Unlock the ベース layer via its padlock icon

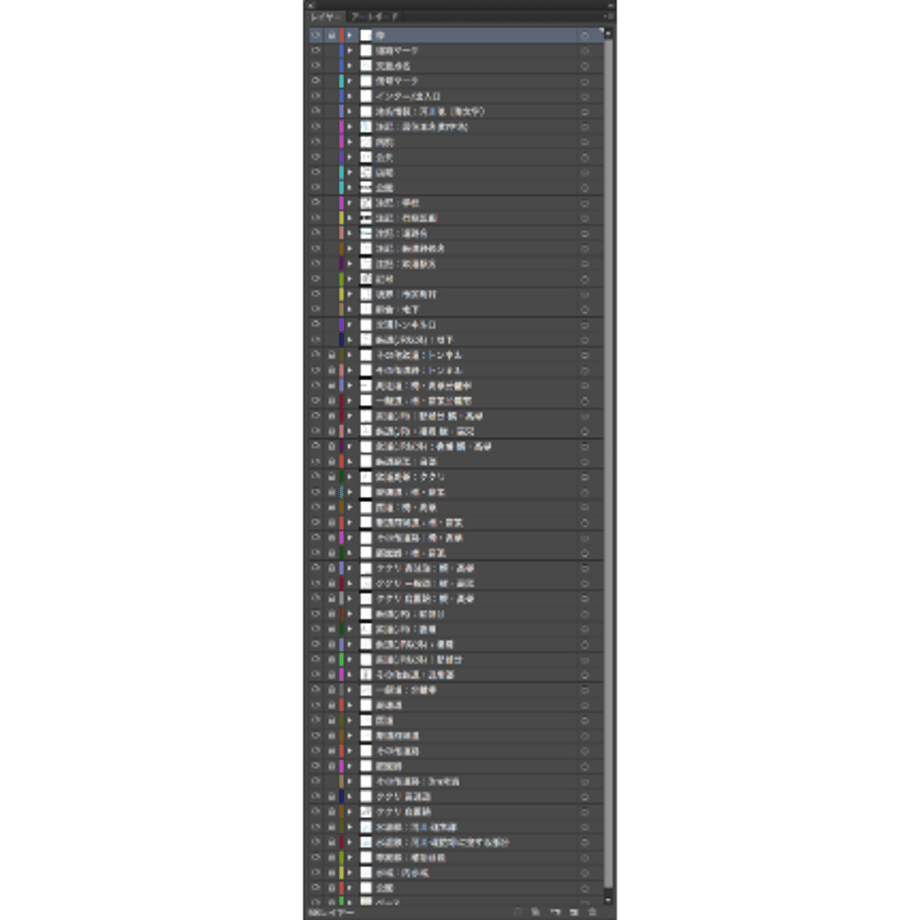(x=331, y=901)
